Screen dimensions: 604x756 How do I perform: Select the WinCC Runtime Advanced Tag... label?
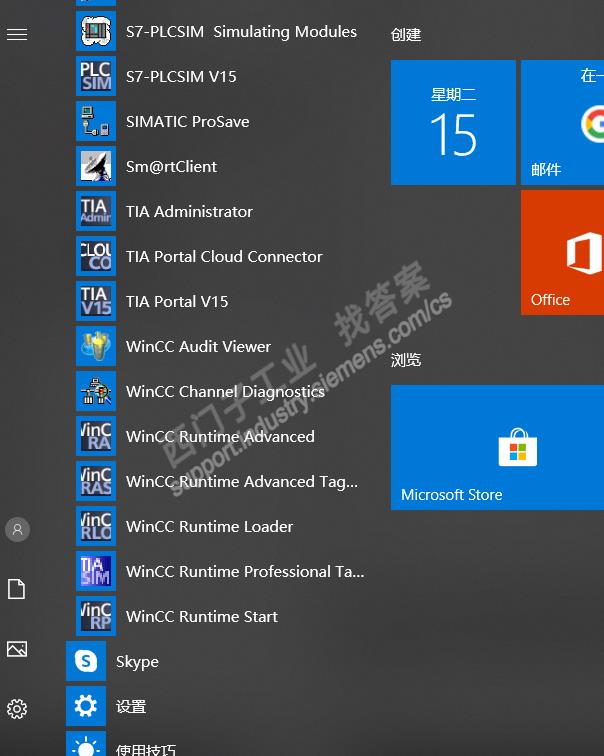pos(242,482)
